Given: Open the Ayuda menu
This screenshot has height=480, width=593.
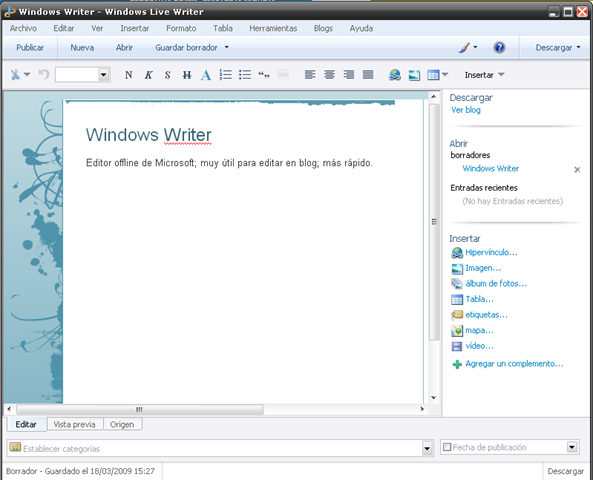Looking at the screenshot, I should point(361,28).
